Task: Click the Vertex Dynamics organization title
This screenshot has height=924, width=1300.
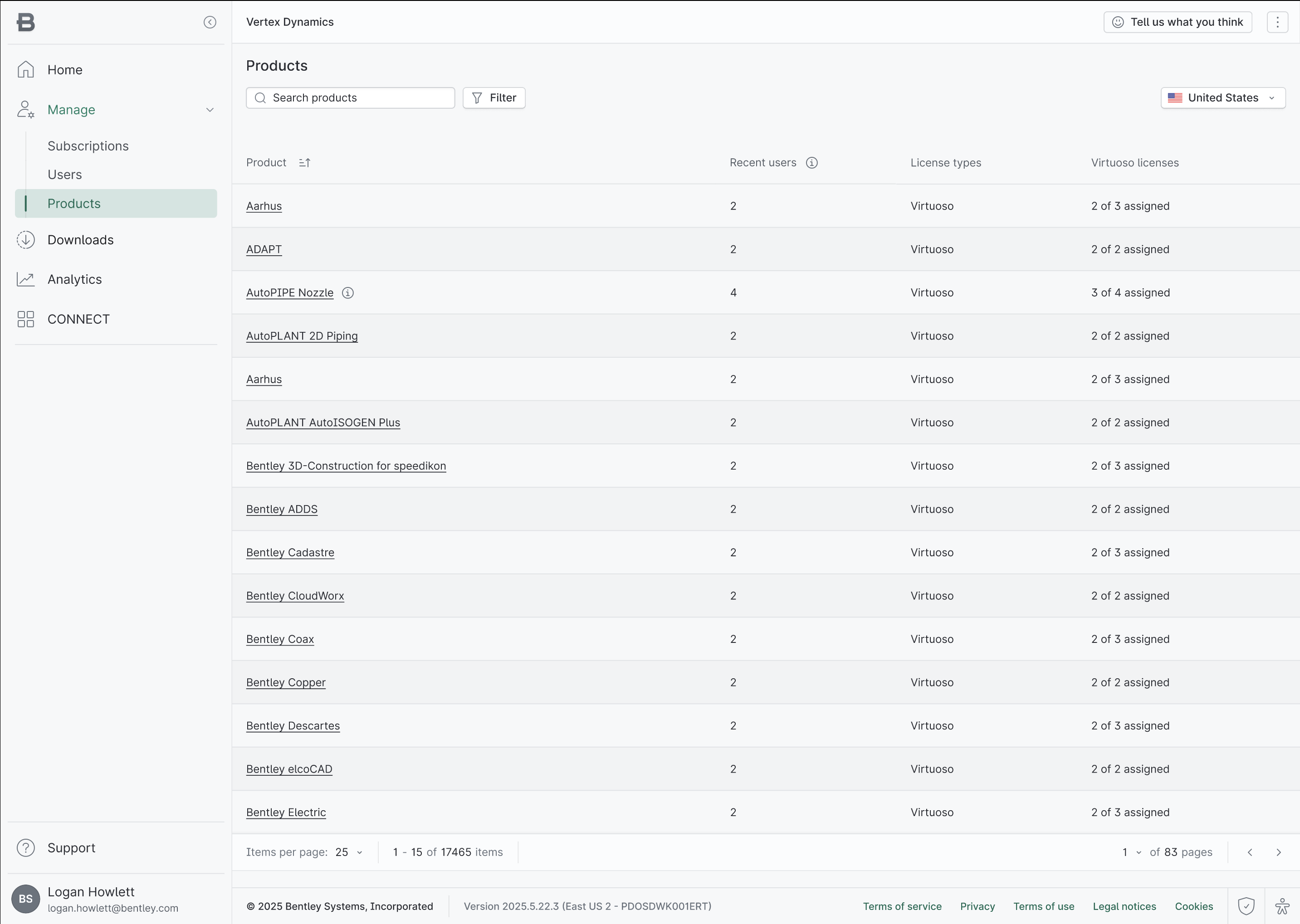Action: pyautogui.click(x=290, y=22)
